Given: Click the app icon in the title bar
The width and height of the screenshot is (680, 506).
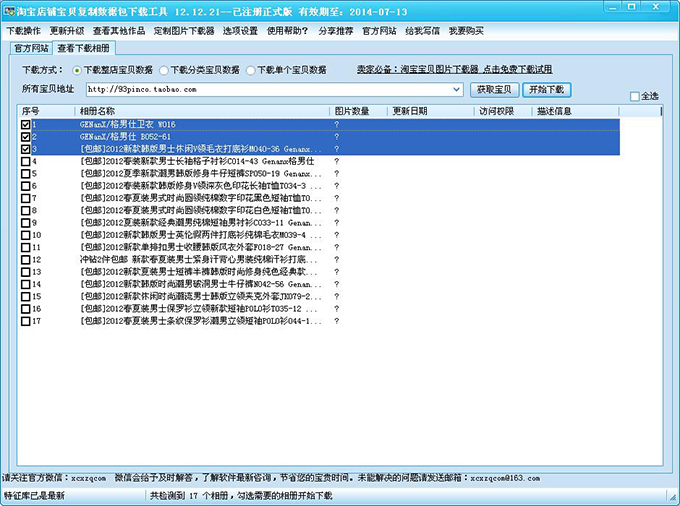Looking at the screenshot, I should [9, 8].
